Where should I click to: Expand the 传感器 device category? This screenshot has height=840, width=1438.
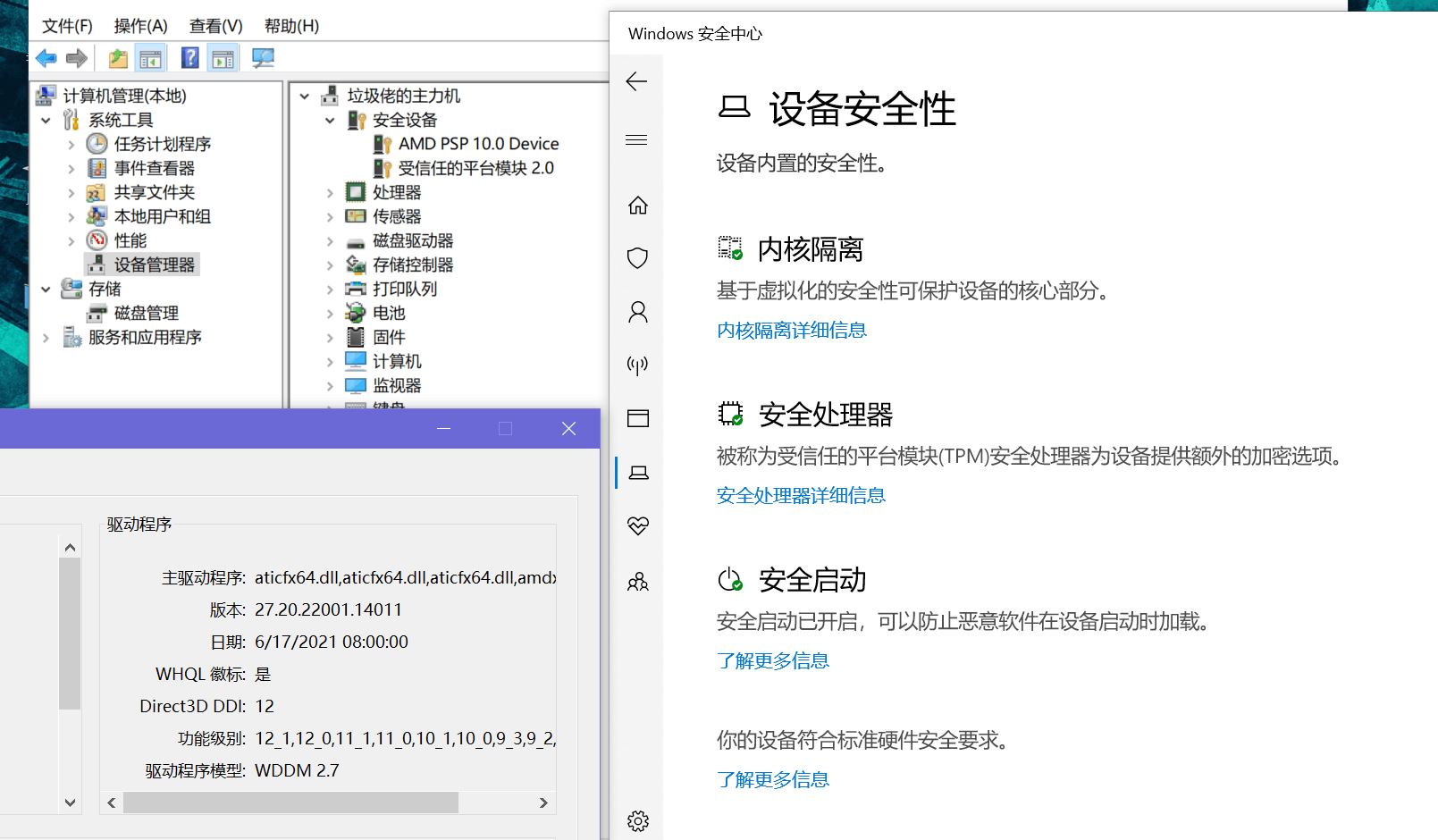330,216
